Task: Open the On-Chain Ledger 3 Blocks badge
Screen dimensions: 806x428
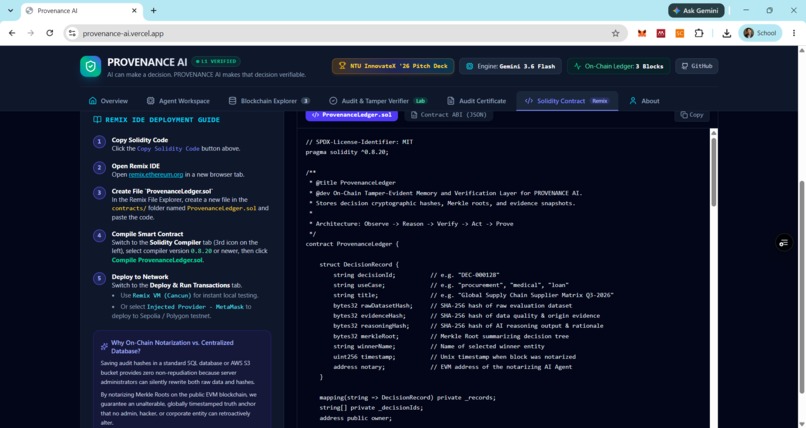Action: tap(618, 66)
